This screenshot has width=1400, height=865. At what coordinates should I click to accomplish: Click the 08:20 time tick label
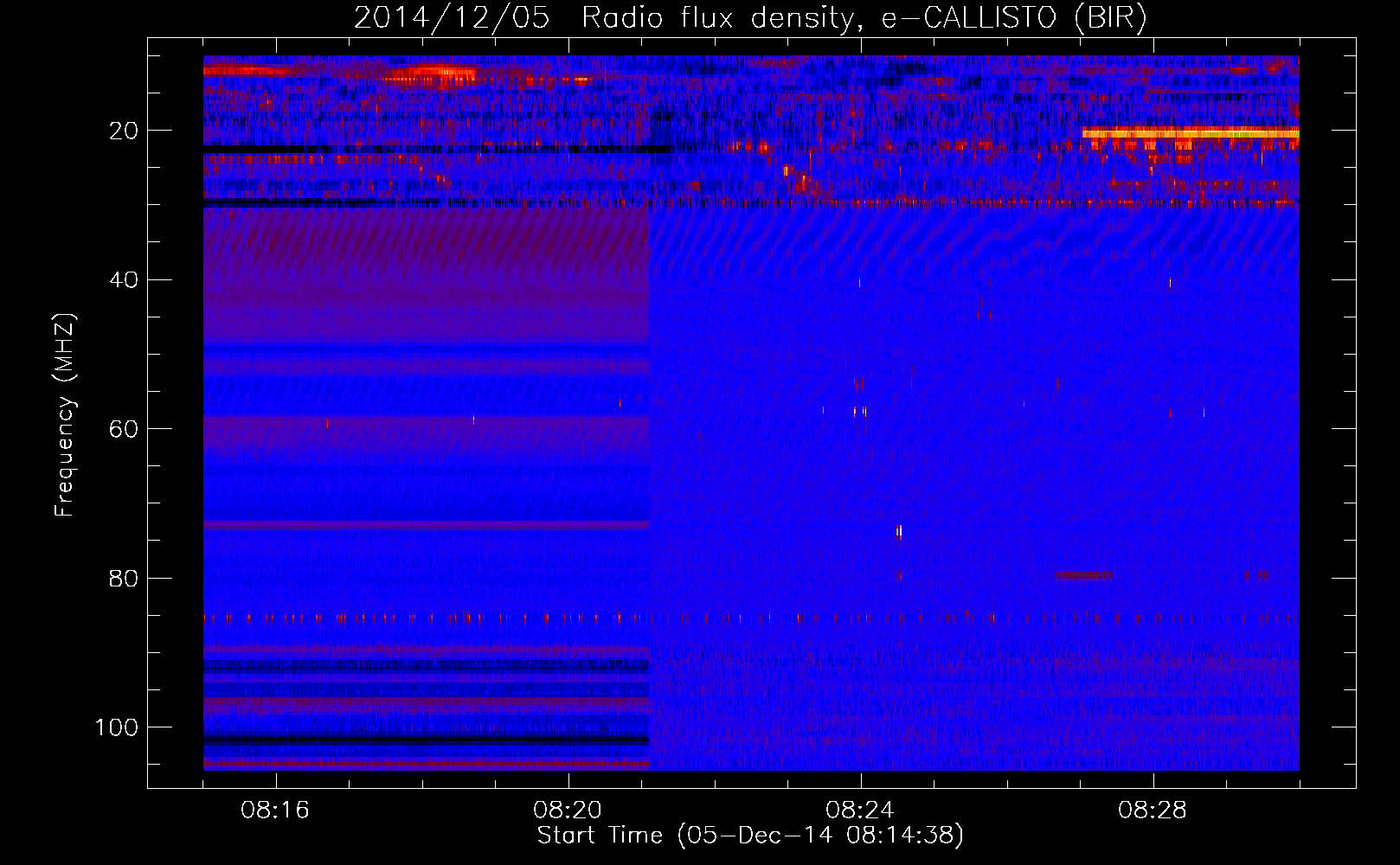[568, 811]
